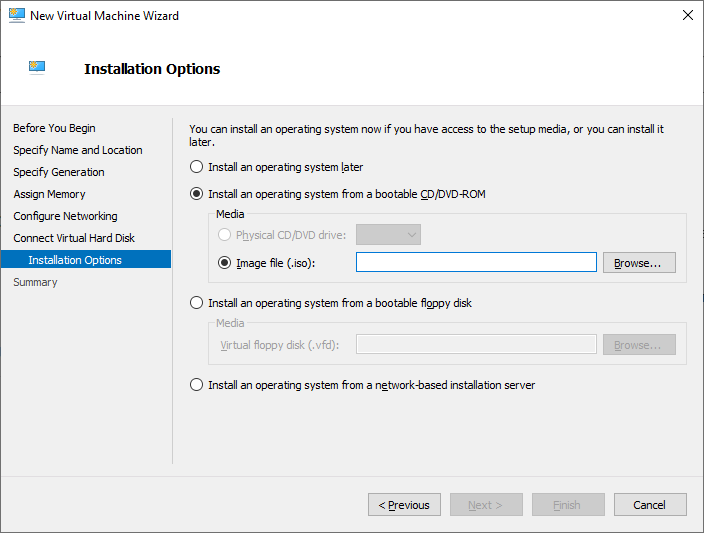Viewport: 704px width, 533px height.
Task: Click the Virtual floppy disk (.vfd) label
Action: [x=279, y=345]
